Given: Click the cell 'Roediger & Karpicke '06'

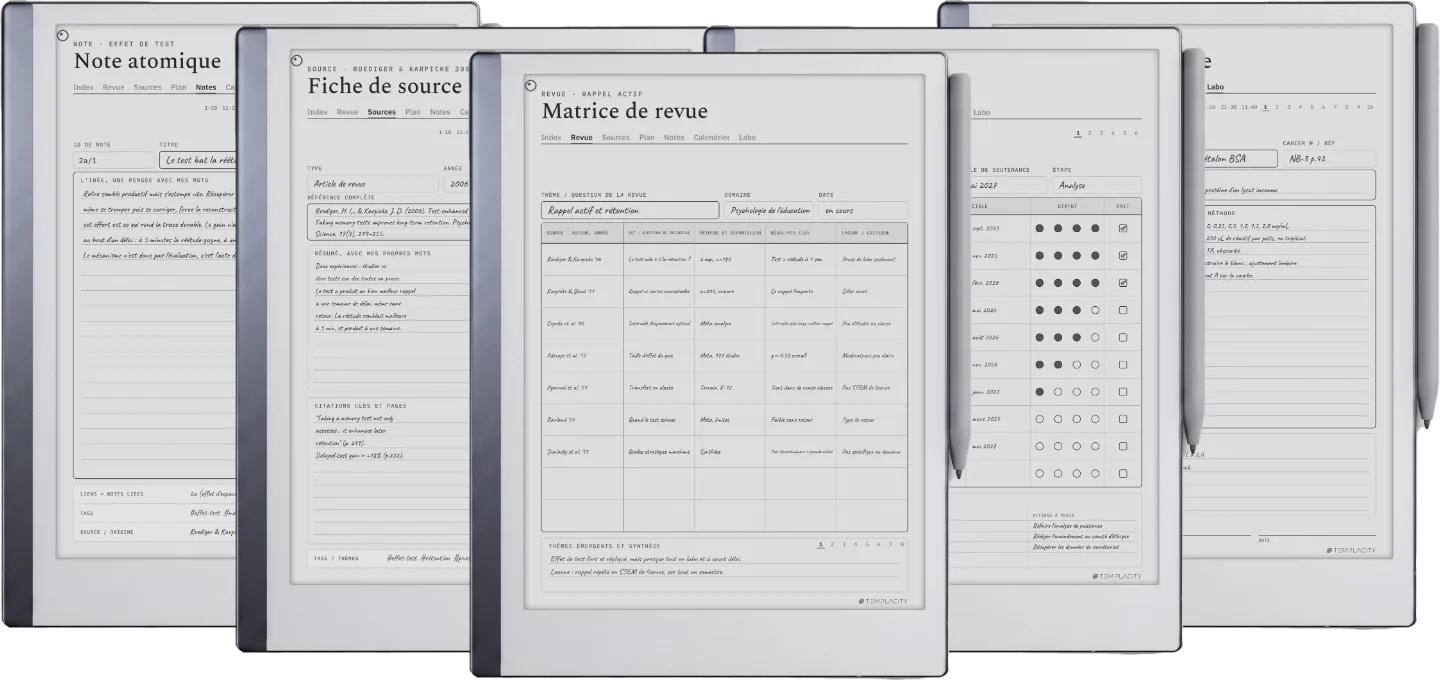Looking at the screenshot, I should 582,259.
